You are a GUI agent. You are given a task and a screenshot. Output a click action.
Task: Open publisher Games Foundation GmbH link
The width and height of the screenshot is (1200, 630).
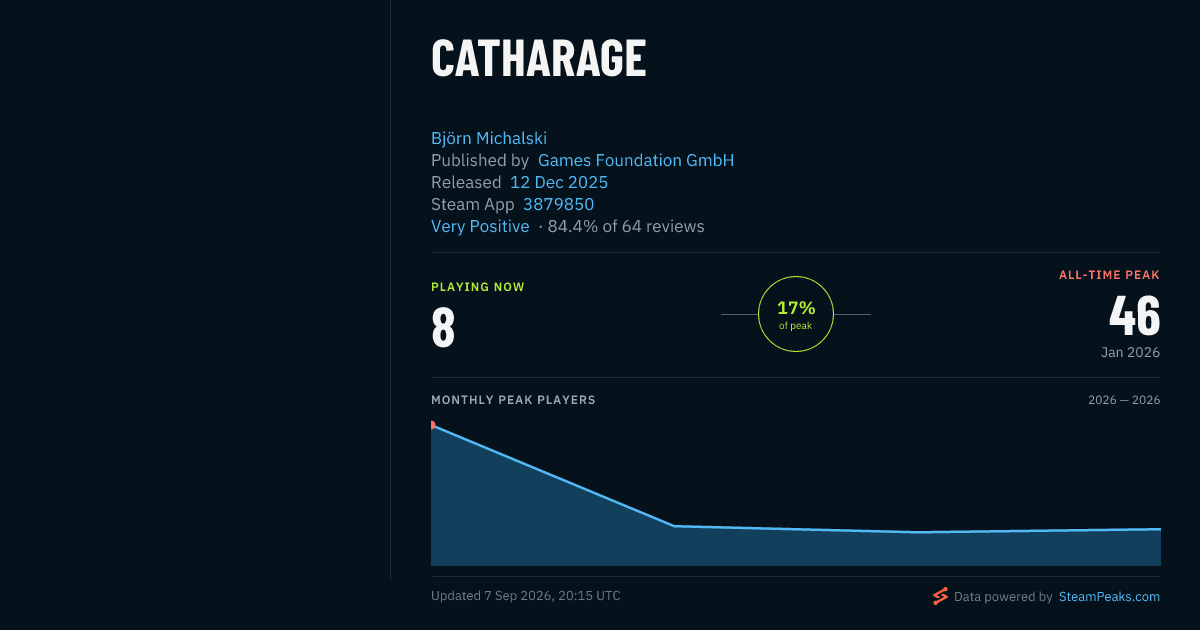tap(636, 161)
